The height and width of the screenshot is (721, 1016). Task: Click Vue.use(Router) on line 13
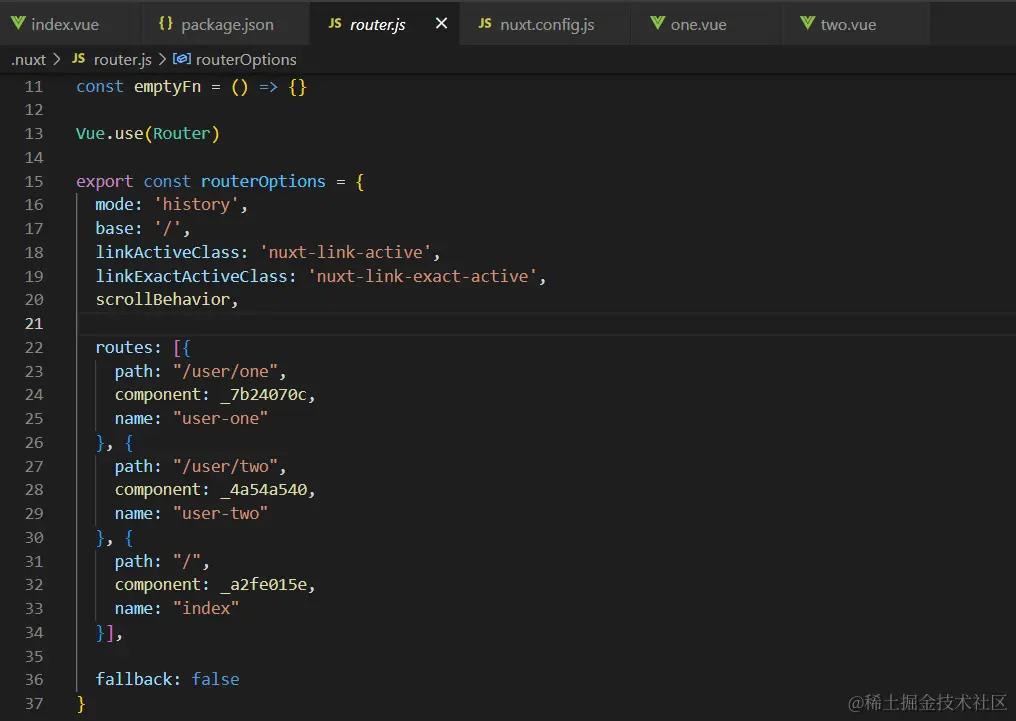point(148,133)
